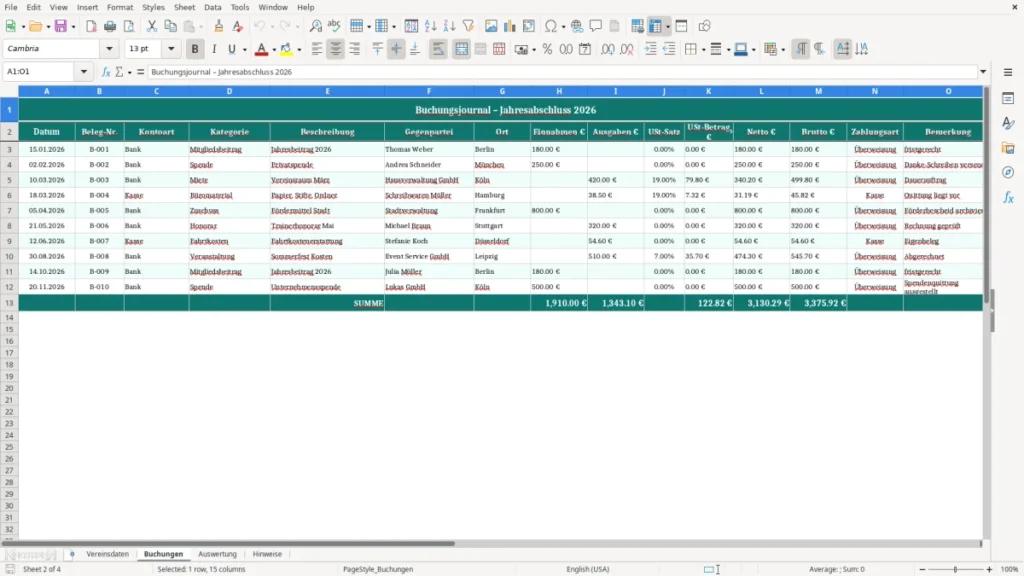Insert hyperlink icon
The image size is (1024, 576).
coord(577,26)
